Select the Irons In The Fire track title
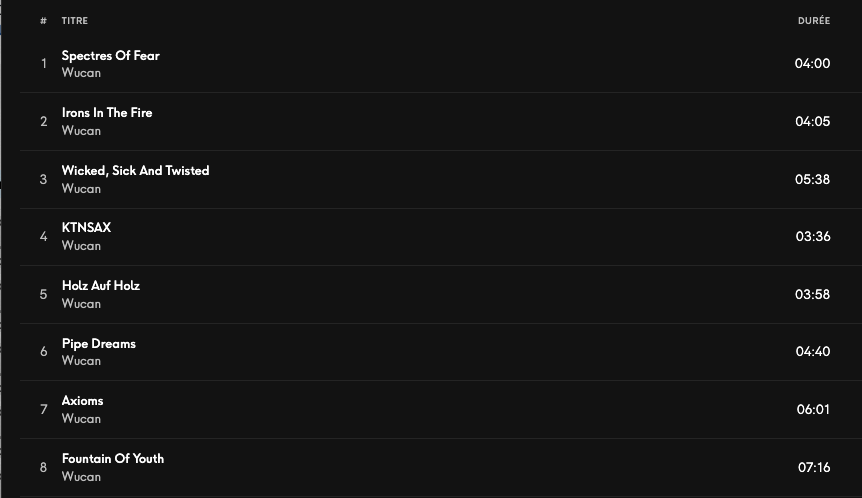862x498 pixels. [107, 113]
